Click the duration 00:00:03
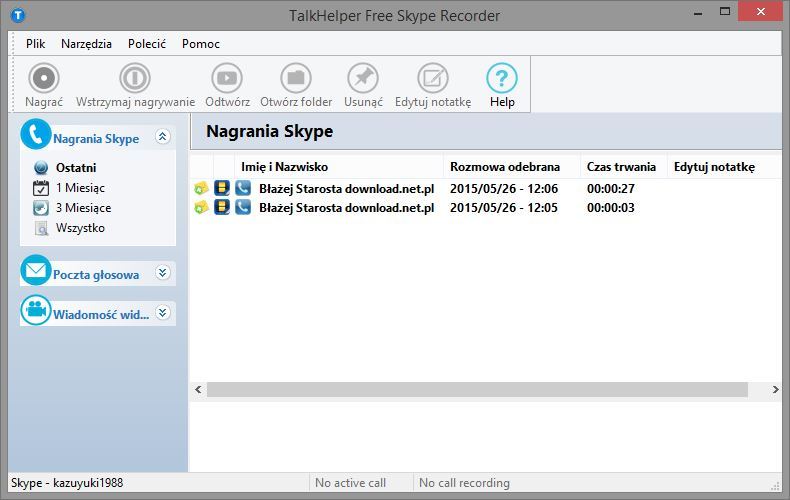Screen dimensions: 790x500 (611, 208)
